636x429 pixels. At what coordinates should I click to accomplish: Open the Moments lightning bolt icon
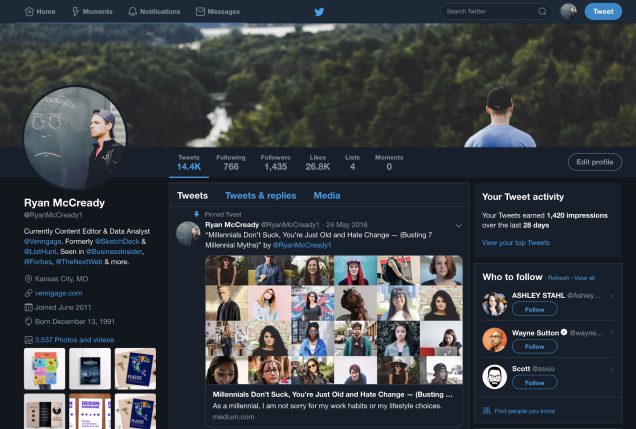(75, 11)
